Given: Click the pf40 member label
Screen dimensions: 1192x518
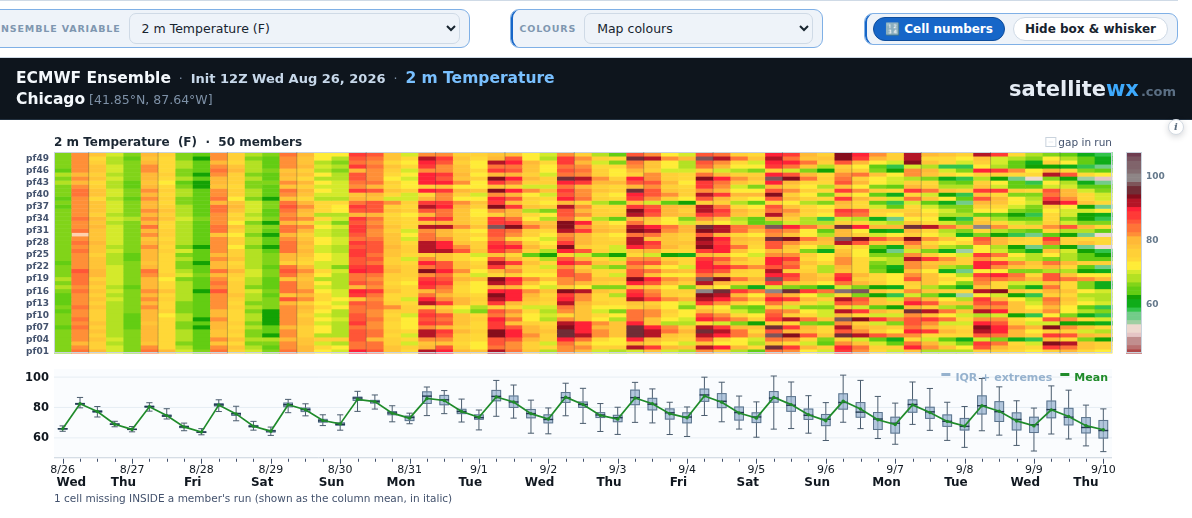Looking at the screenshot, I should pyautogui.click(x=39, y=194).
